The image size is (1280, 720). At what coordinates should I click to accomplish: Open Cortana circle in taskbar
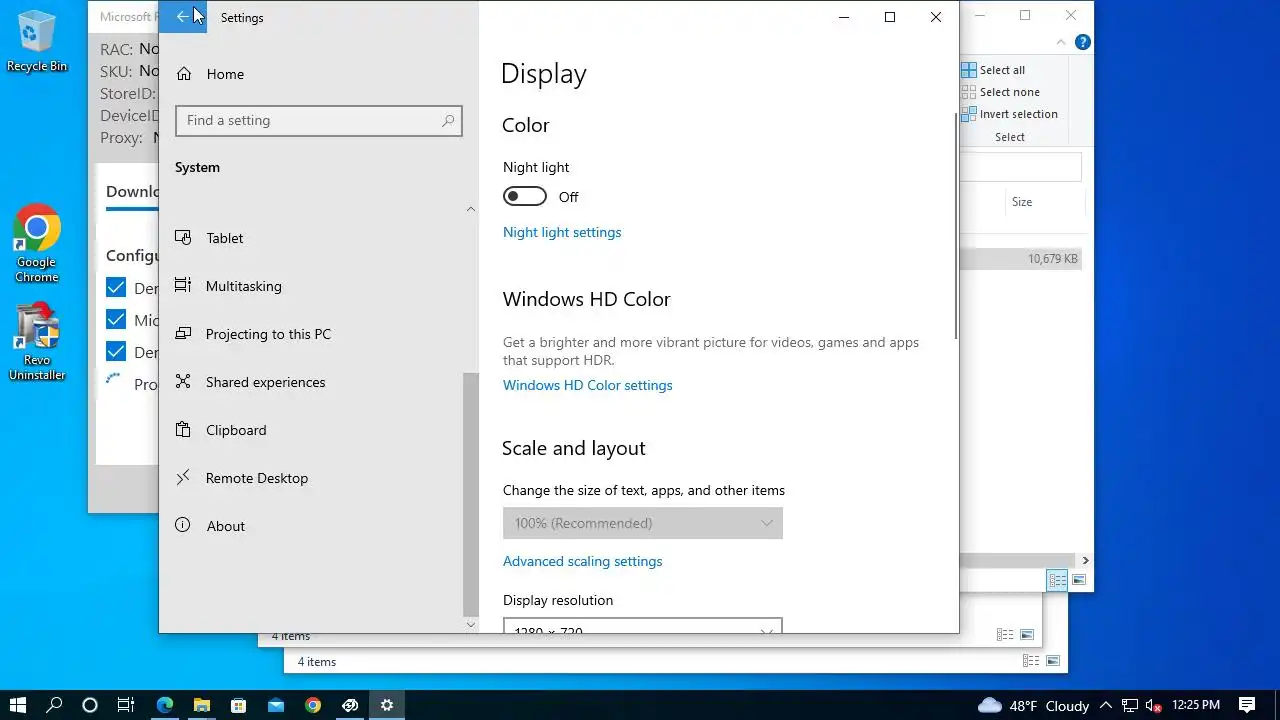coord(90,705)
